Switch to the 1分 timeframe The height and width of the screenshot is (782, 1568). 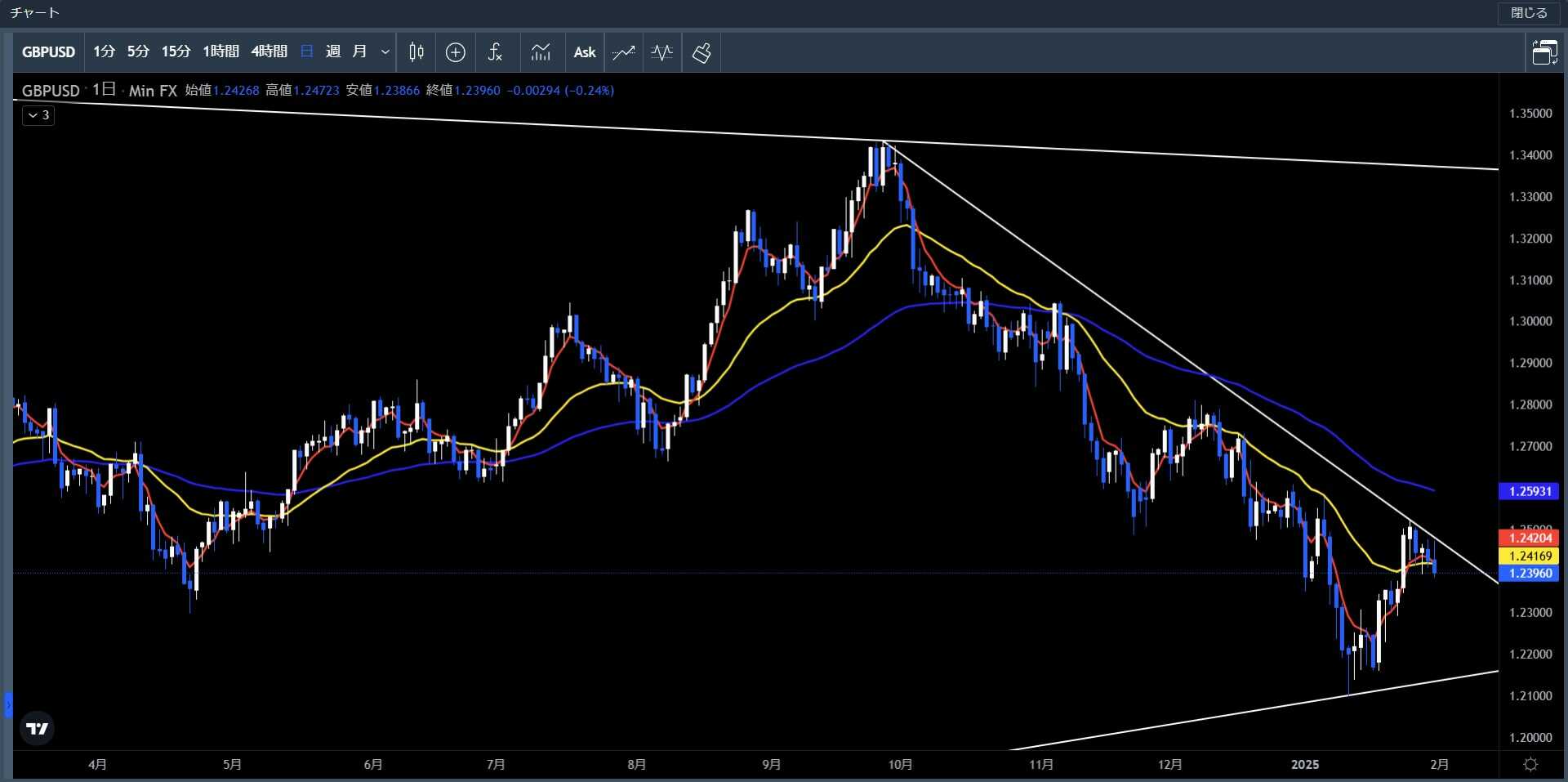(104, 52)
